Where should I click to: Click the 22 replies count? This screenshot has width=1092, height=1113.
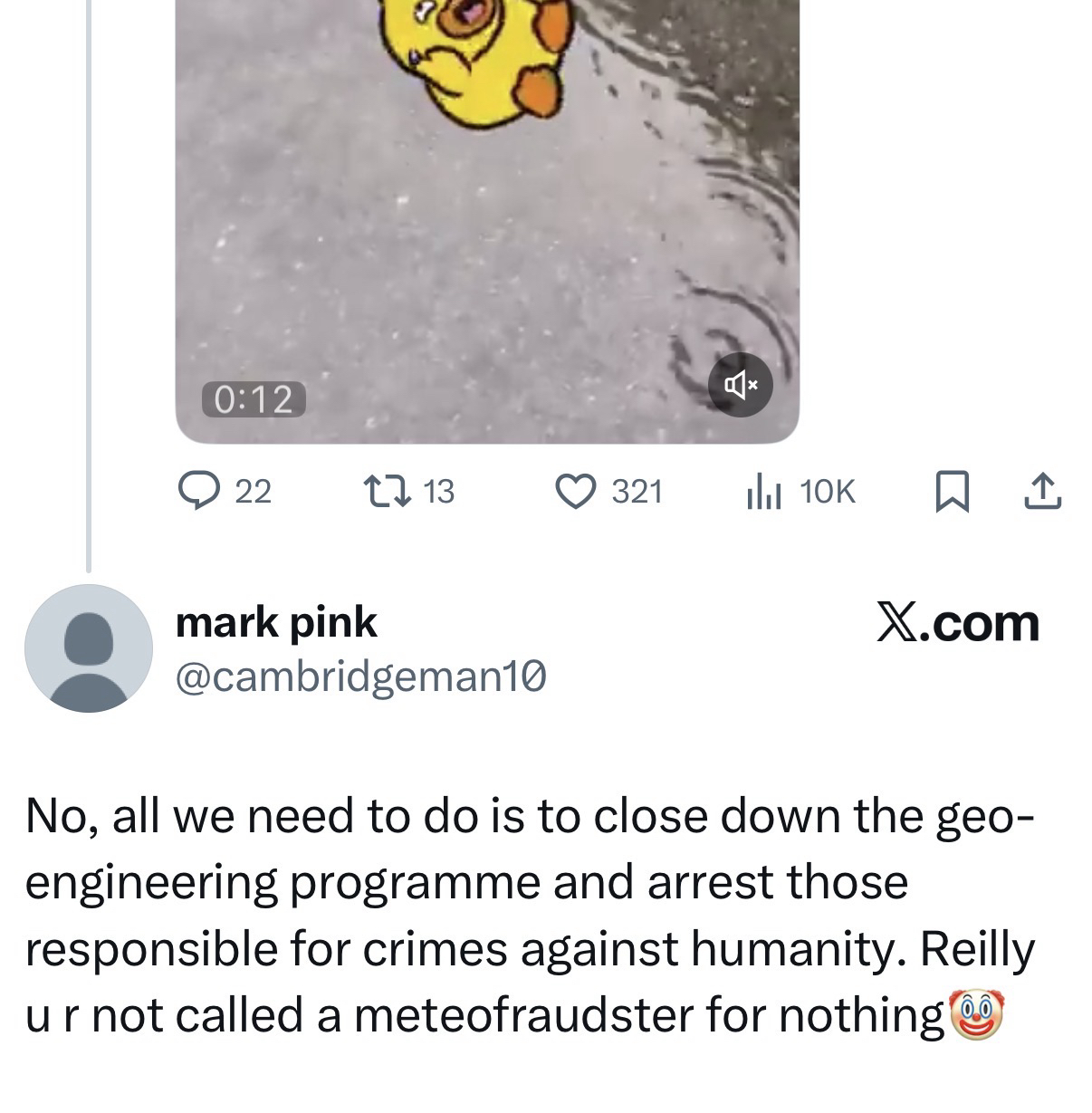click(x=253, y=492)
